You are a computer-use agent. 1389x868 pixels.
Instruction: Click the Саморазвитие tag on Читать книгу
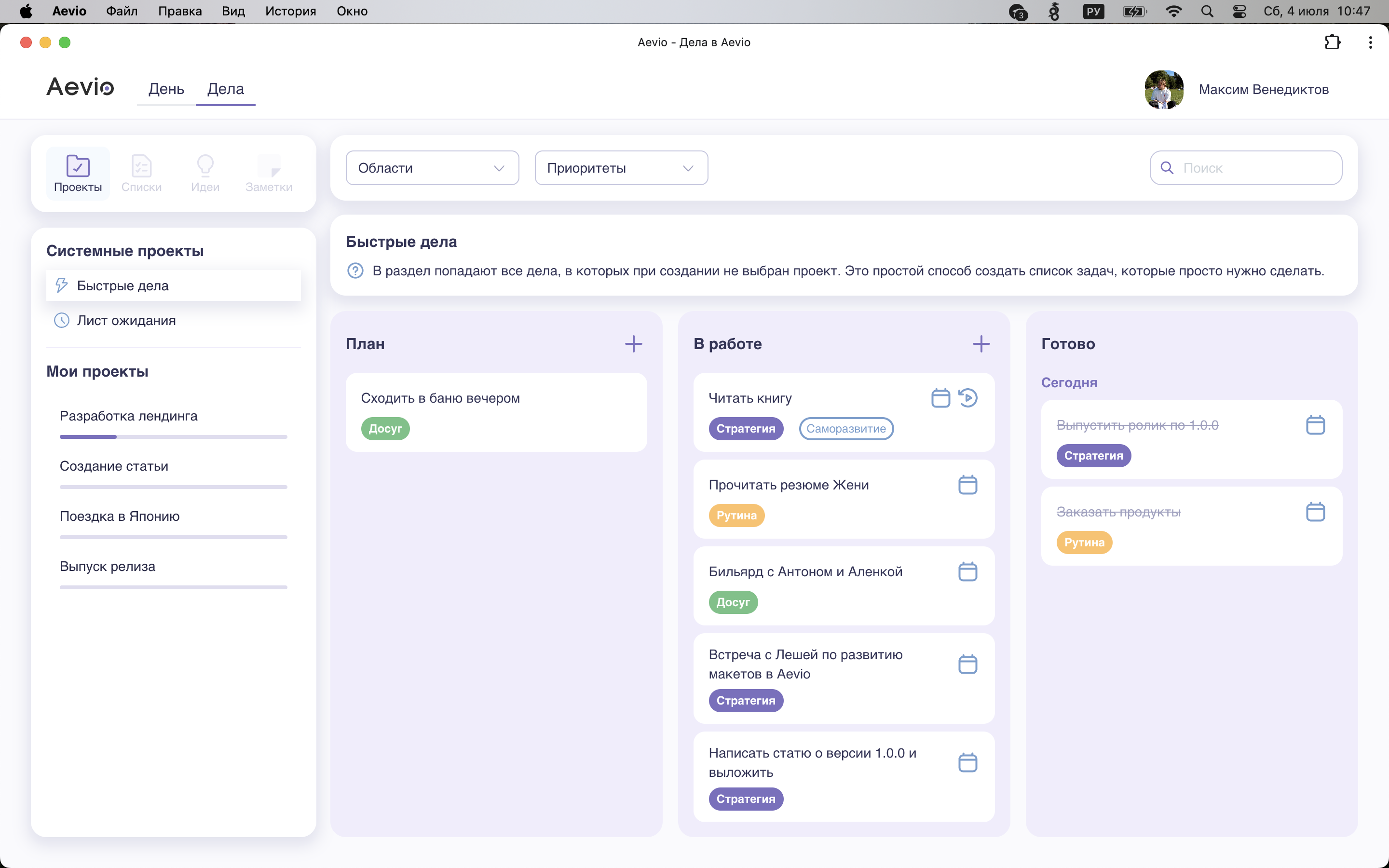[846, 429]
